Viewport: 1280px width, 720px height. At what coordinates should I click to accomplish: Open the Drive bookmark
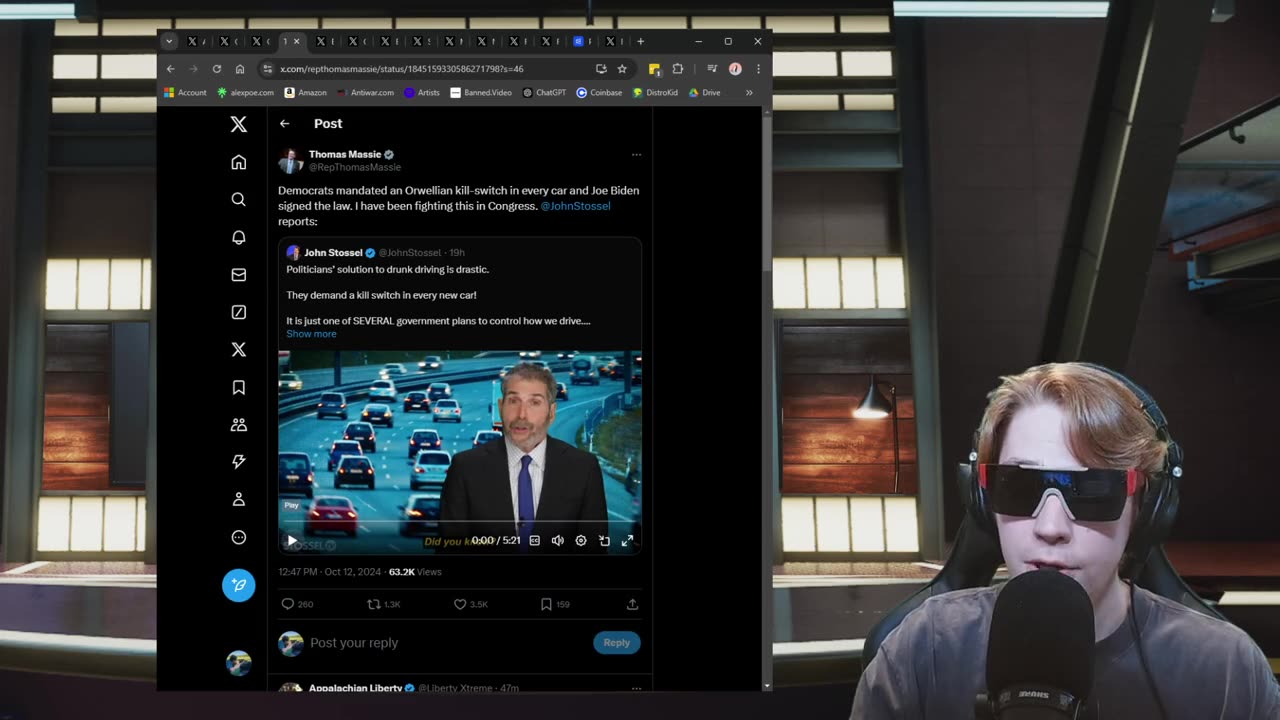click(704, 93)
